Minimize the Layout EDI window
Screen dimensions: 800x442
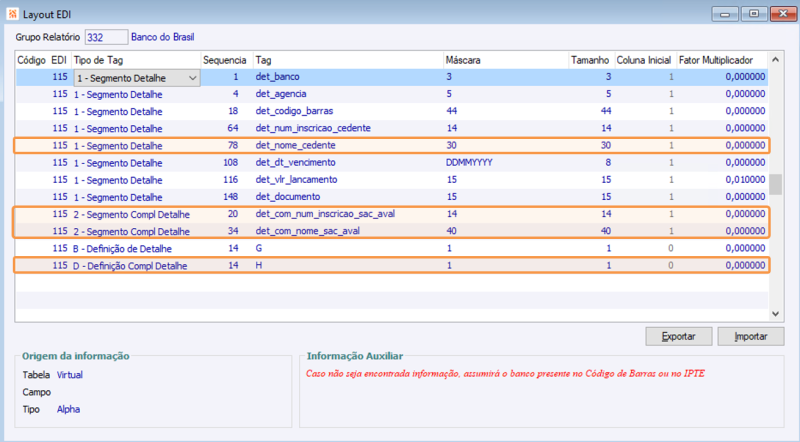724,14
